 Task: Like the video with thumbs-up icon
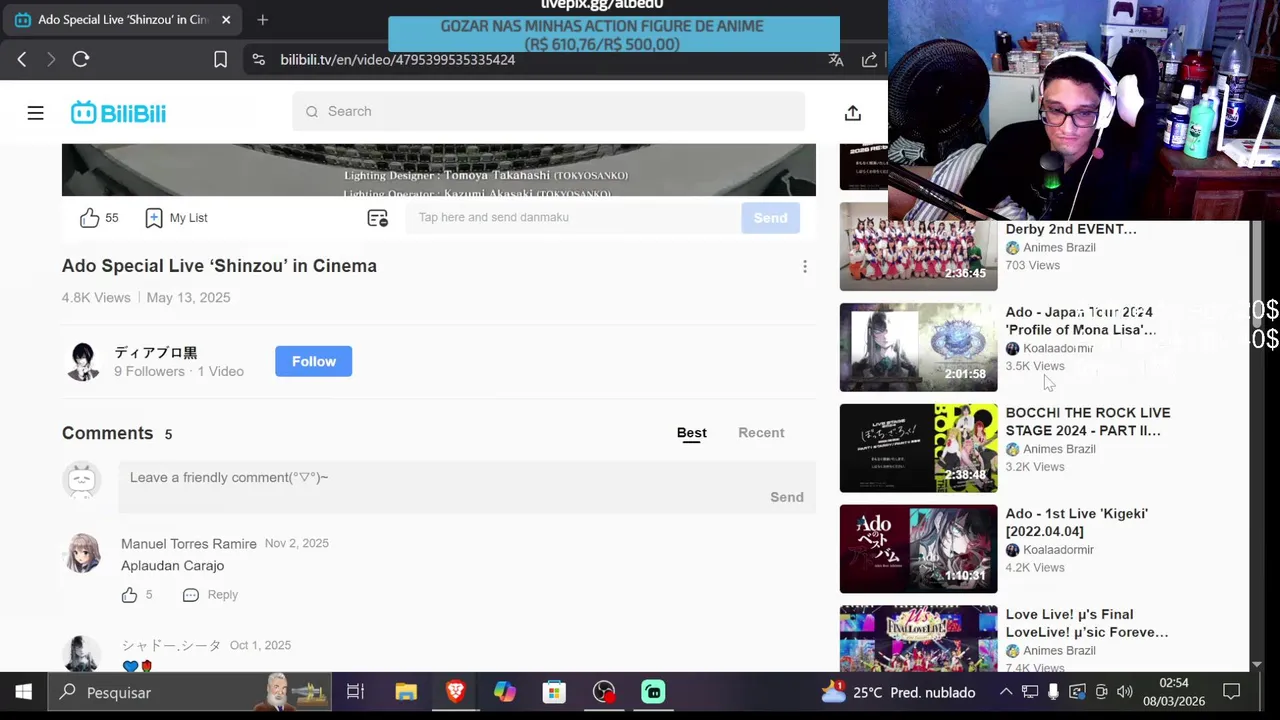click(x=90, y=218)
